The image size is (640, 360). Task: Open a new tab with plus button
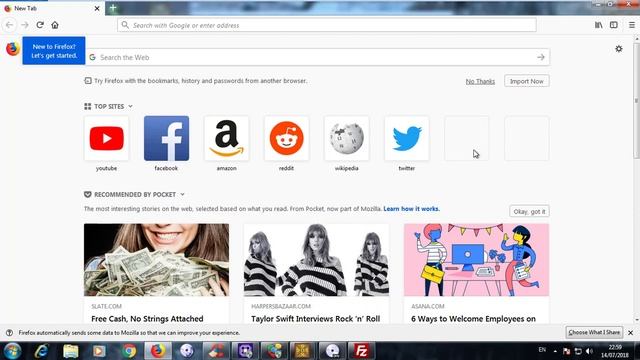click(x=113, y=8)
